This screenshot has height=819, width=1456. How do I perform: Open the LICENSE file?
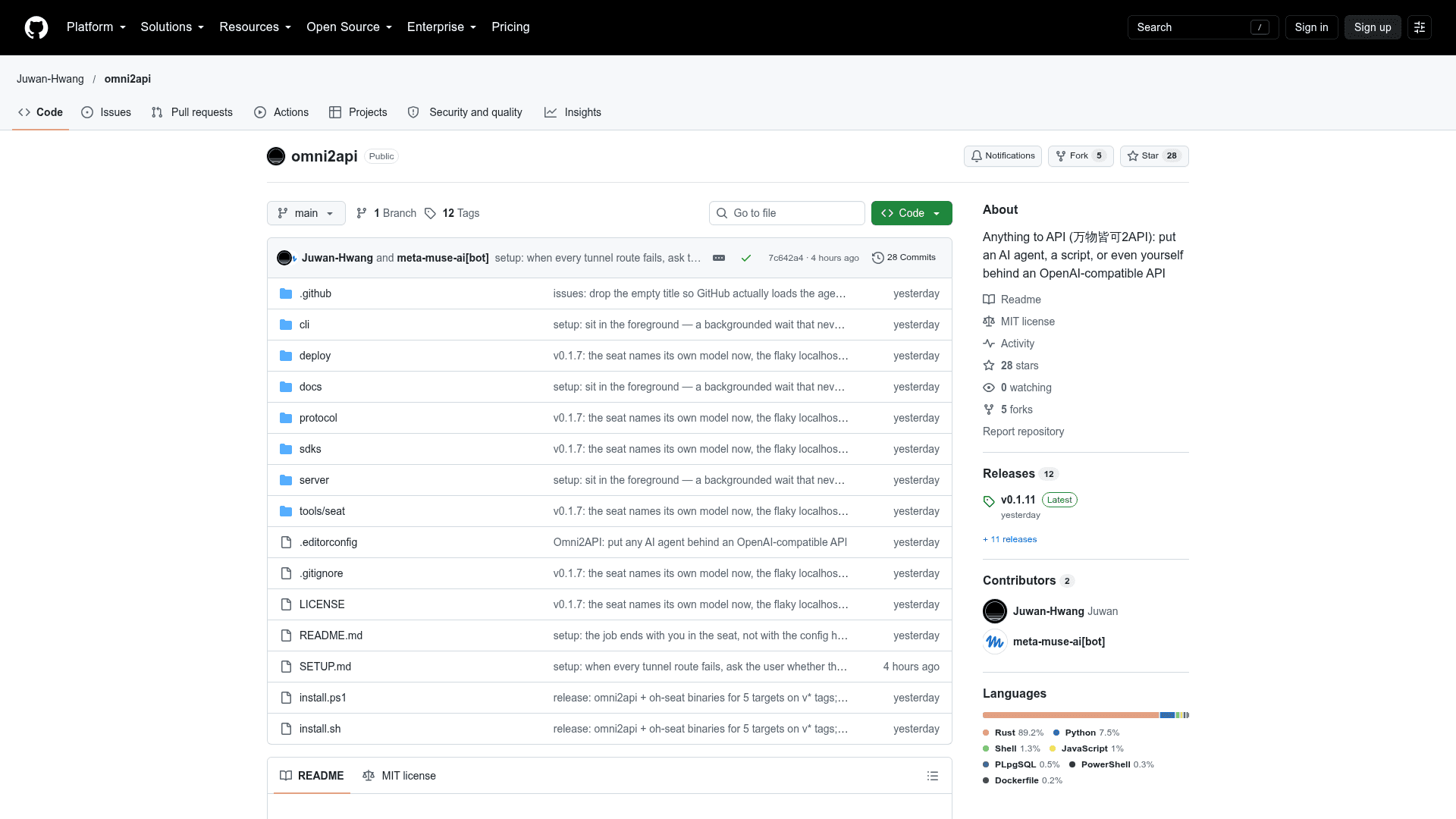point(322,604)
